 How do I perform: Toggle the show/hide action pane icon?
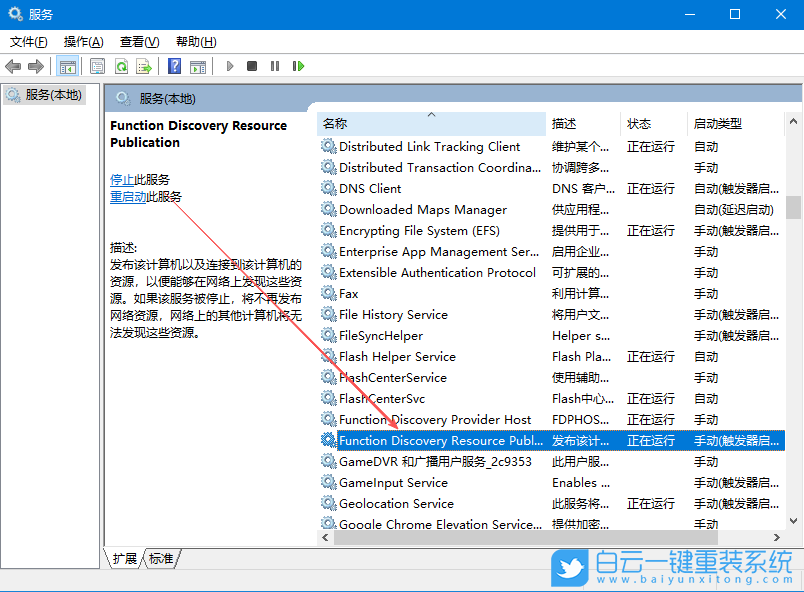click(x=197, y=66)
